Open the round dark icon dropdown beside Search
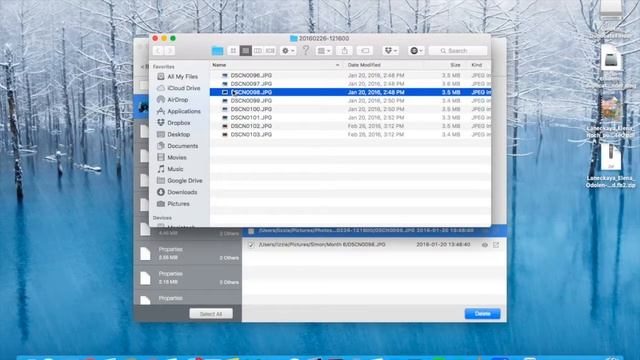 point(416,51)
